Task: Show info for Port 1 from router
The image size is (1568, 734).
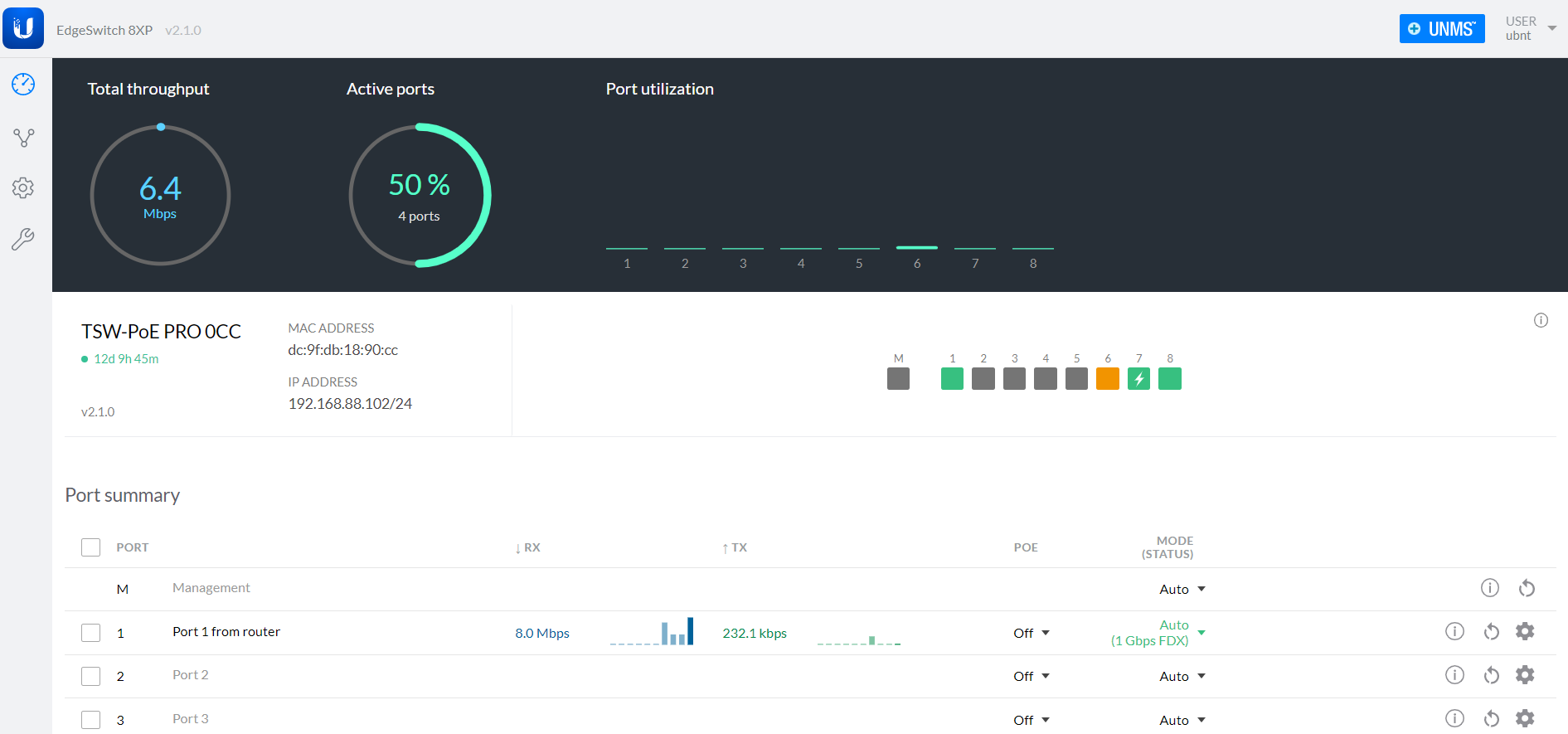Action: (x=1454, y=631)
